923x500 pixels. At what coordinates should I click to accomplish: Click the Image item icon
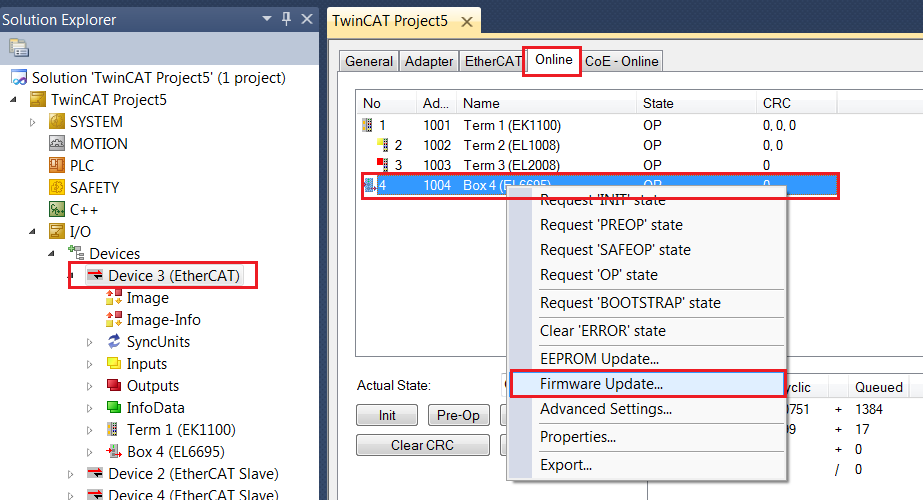tap(114, 298)
